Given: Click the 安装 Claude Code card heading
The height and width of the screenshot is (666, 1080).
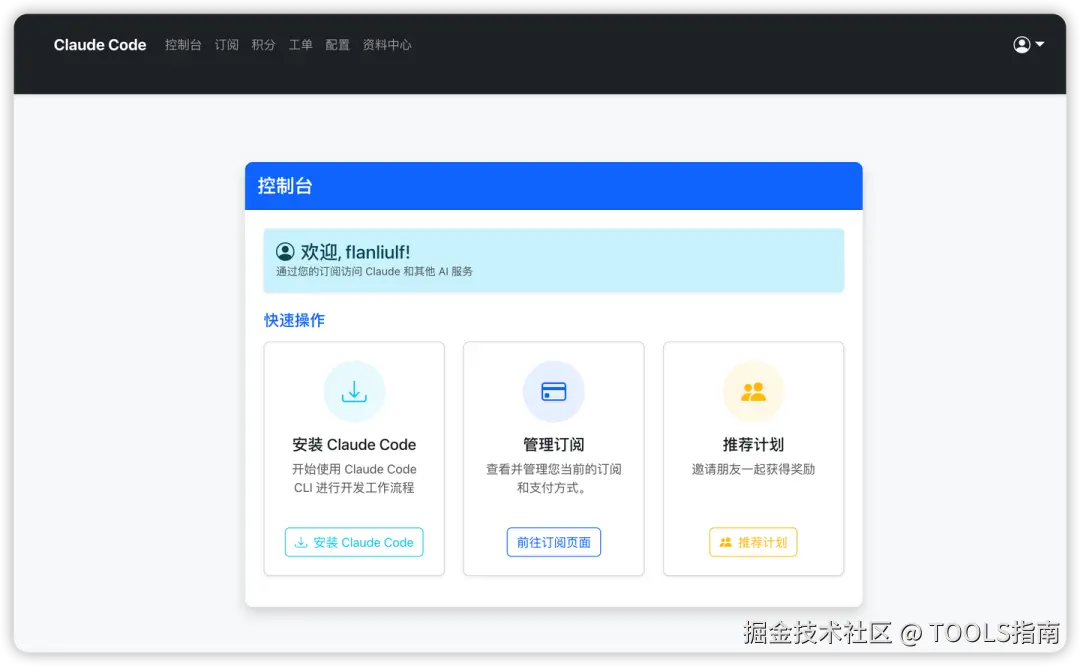Looking at the screenshot, I should 354,444.
